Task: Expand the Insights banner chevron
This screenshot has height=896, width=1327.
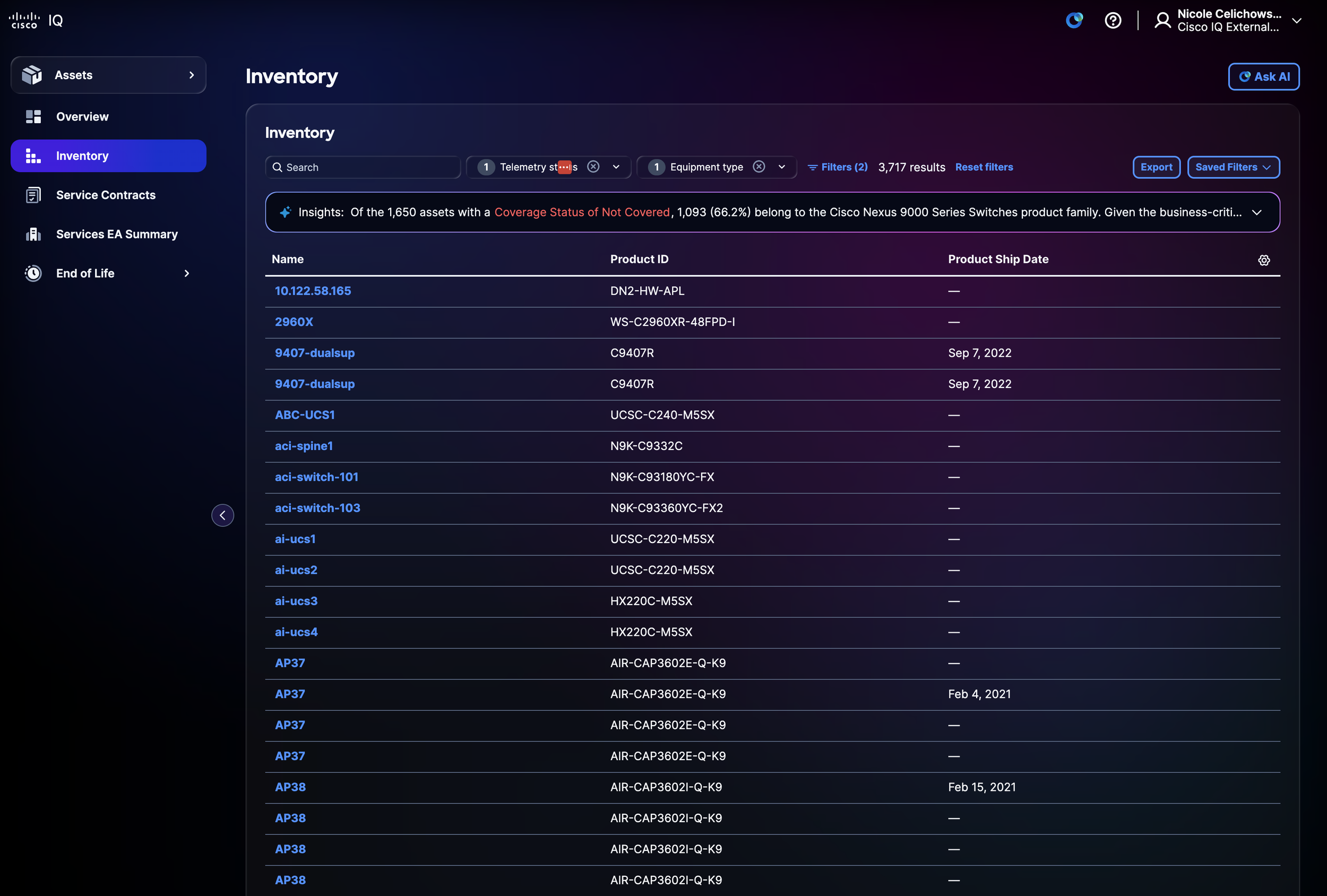Action: point(1257,212)
